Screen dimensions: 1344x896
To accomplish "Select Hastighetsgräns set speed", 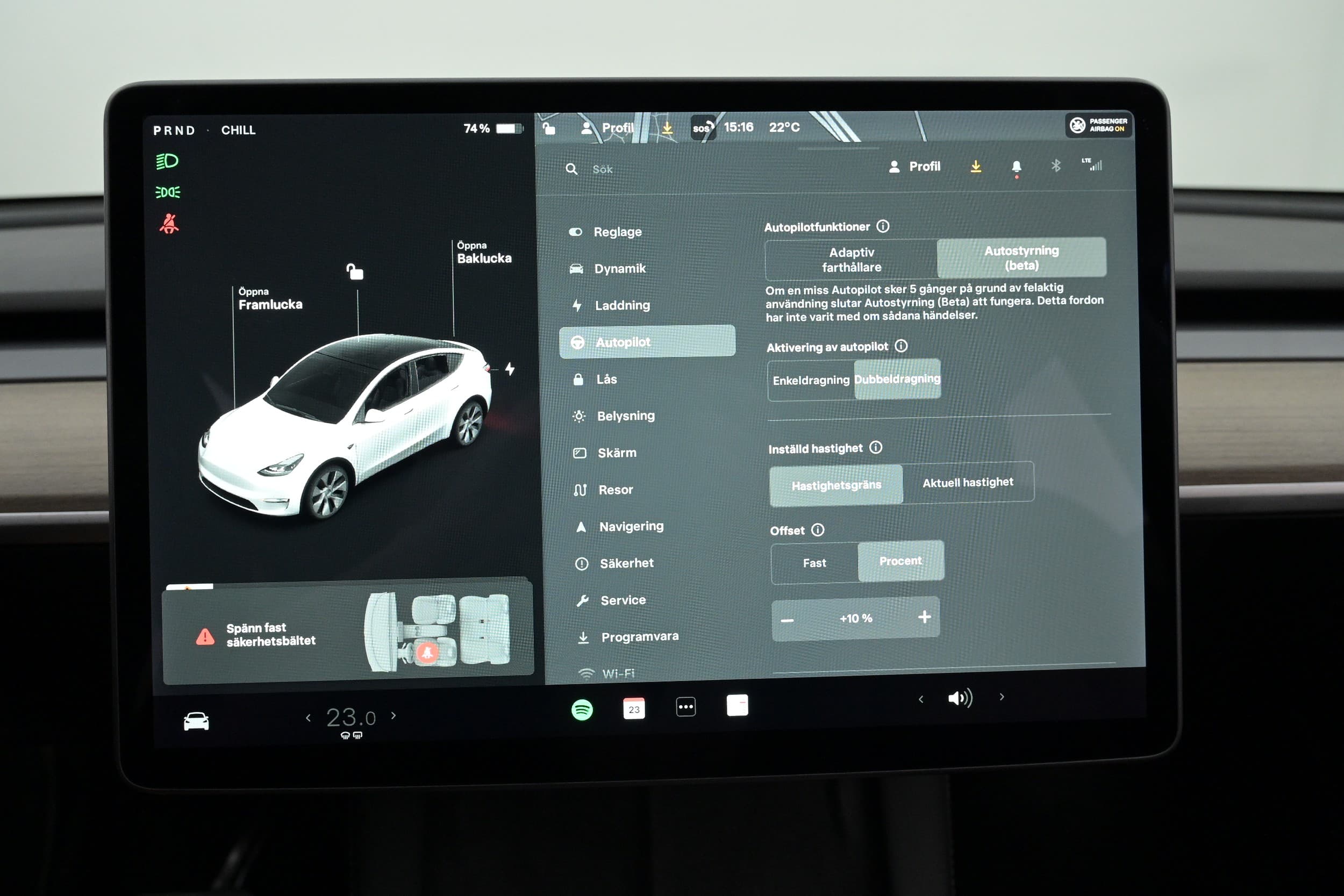I will [x=836, y=485].
